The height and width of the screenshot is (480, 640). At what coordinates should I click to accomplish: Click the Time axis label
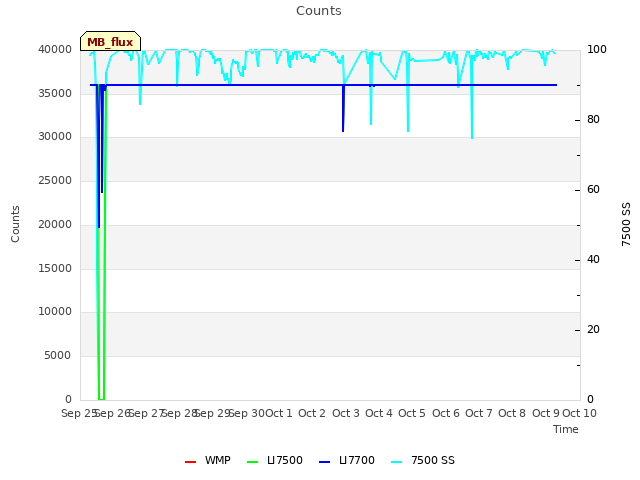566,429
